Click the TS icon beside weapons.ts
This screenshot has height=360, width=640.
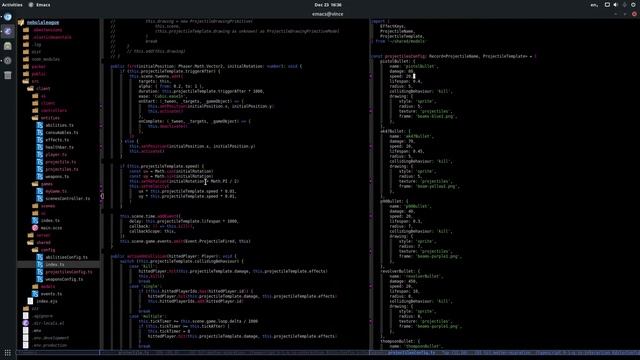pyautogui.click(x=40, y=177)
